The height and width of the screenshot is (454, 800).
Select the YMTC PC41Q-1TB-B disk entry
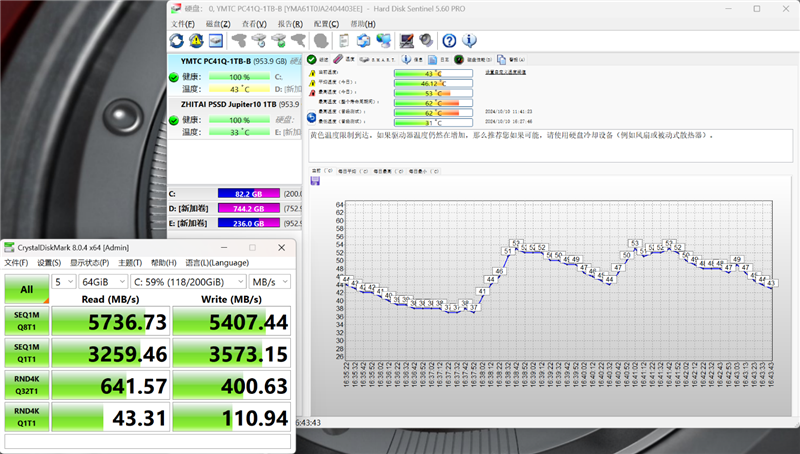tap(235, 74)
